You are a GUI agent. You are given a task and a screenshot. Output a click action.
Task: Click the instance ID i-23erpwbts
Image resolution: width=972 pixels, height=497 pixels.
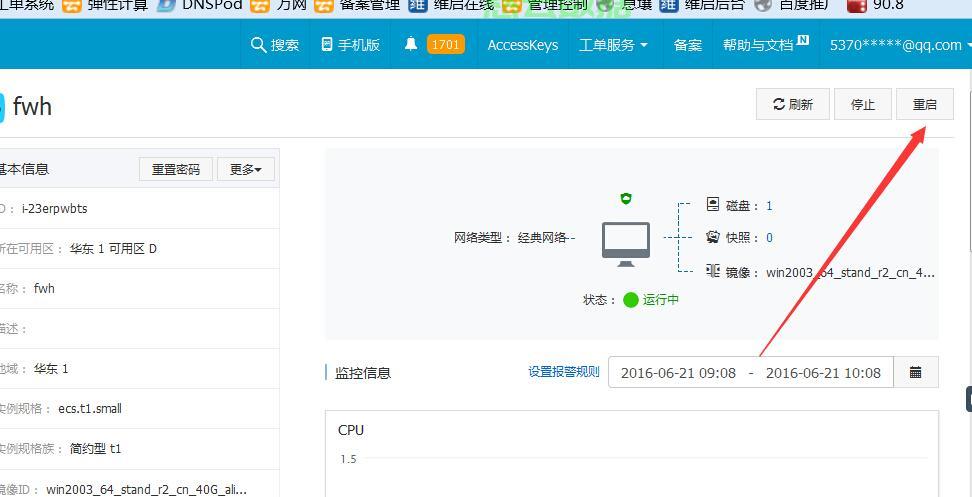pyautogui.click(x=55, y=209)
